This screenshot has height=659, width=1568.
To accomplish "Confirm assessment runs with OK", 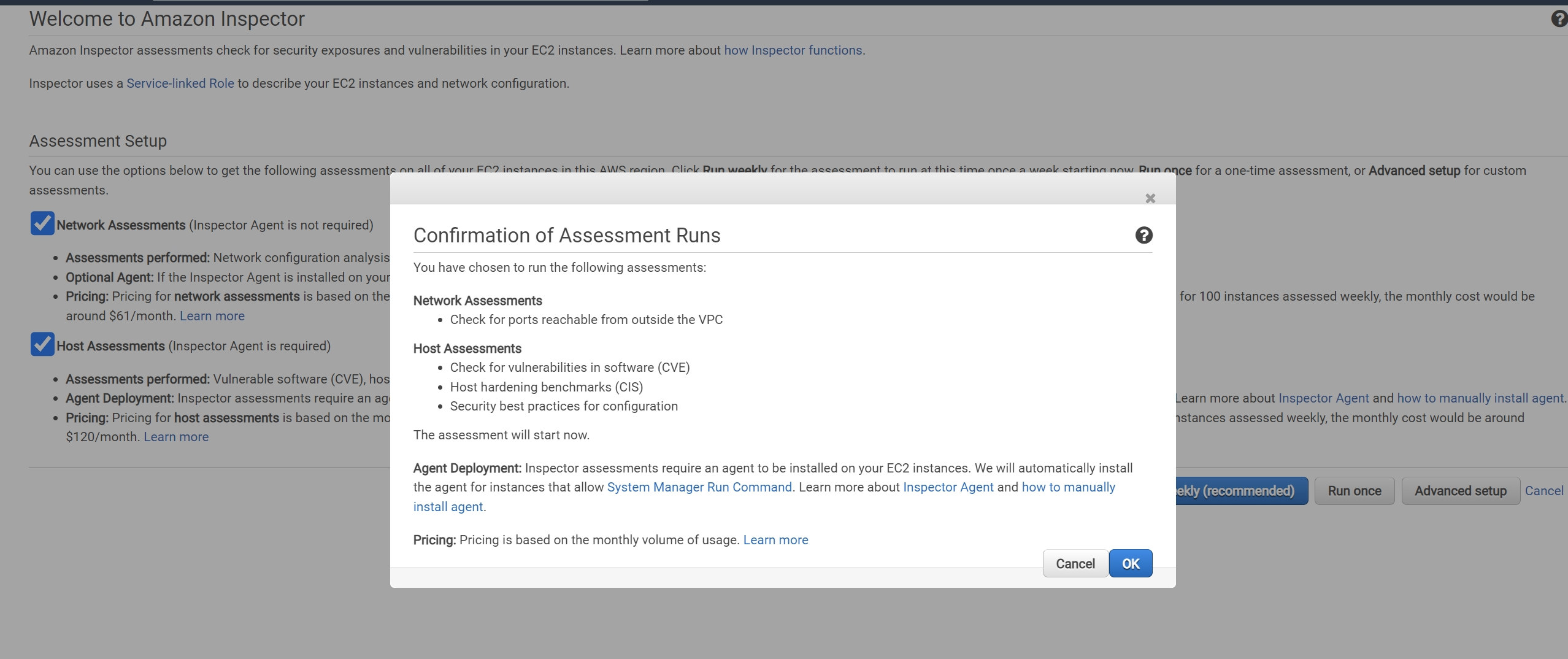I will coord(1131,563).
